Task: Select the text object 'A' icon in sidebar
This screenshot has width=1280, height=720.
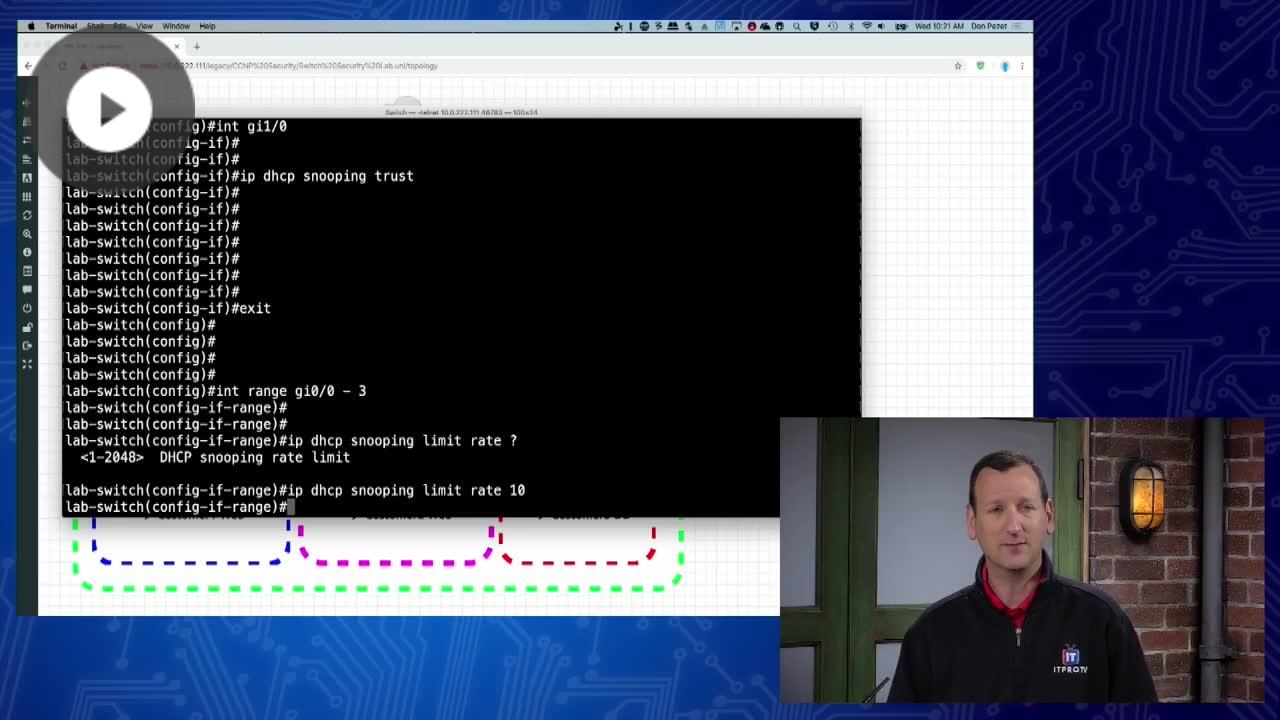Action: coord(27,178)
